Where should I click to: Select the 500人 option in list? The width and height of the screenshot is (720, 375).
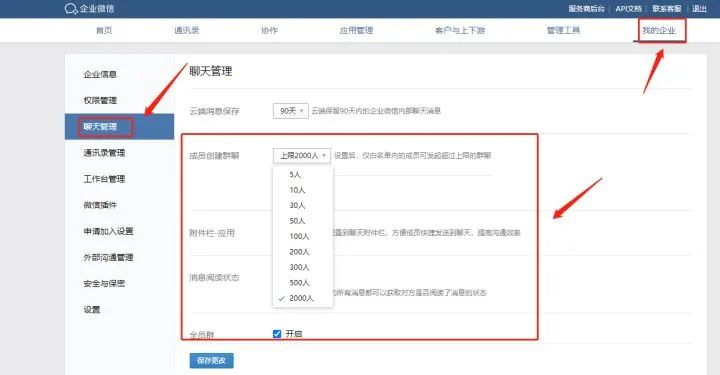(299, 282)
